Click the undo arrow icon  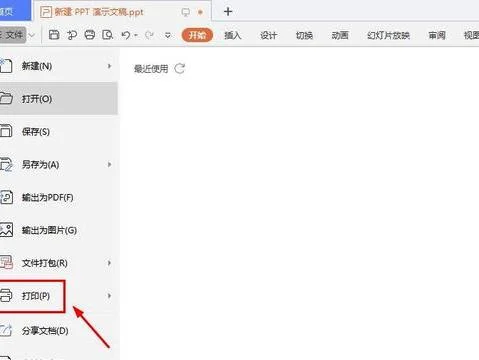126,35
